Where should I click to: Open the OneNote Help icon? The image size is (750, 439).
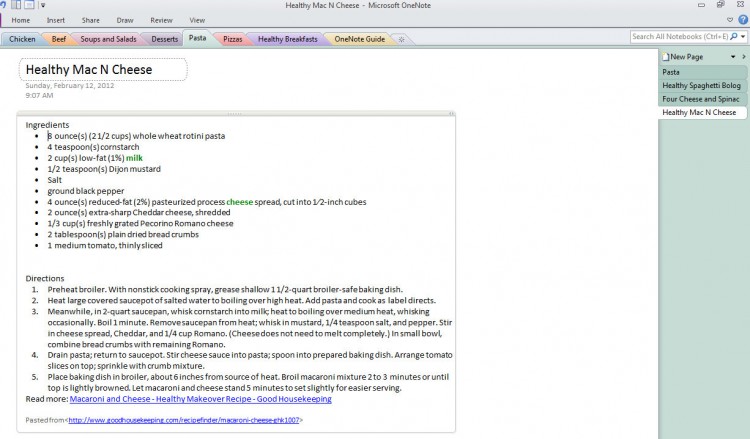pyautogui.click(x=742, y=20)
